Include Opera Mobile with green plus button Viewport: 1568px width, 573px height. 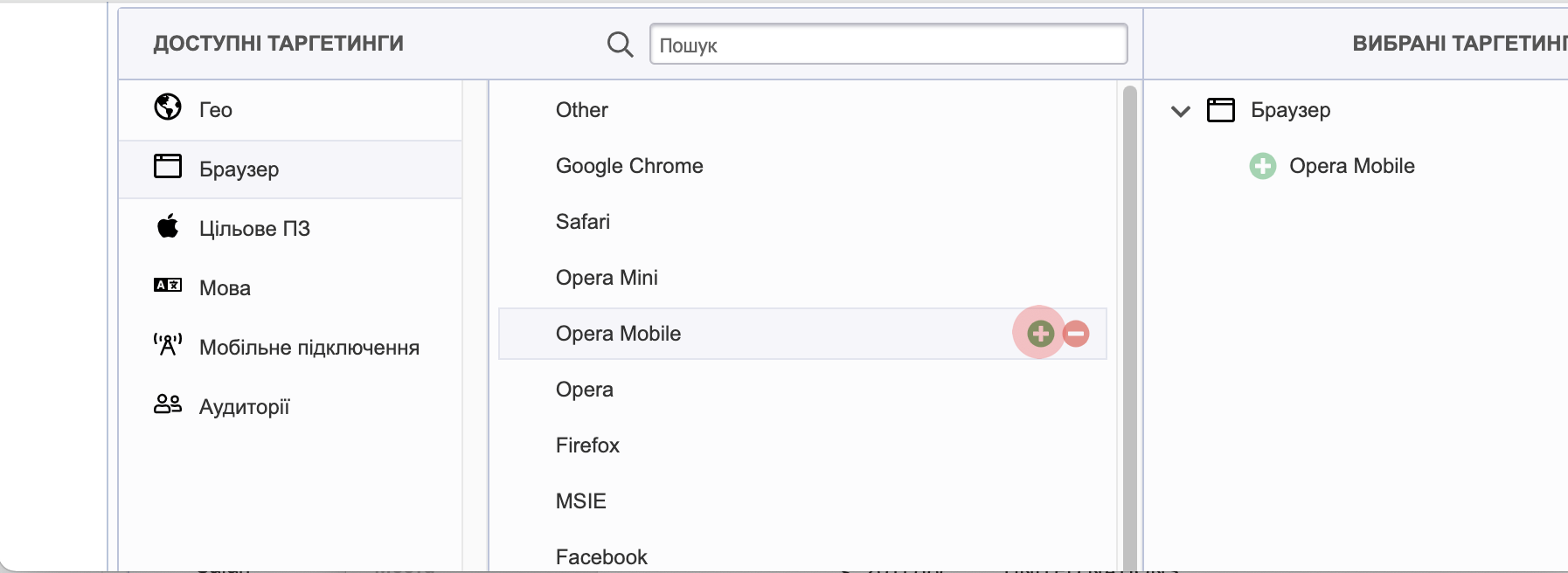point(1040,334)
